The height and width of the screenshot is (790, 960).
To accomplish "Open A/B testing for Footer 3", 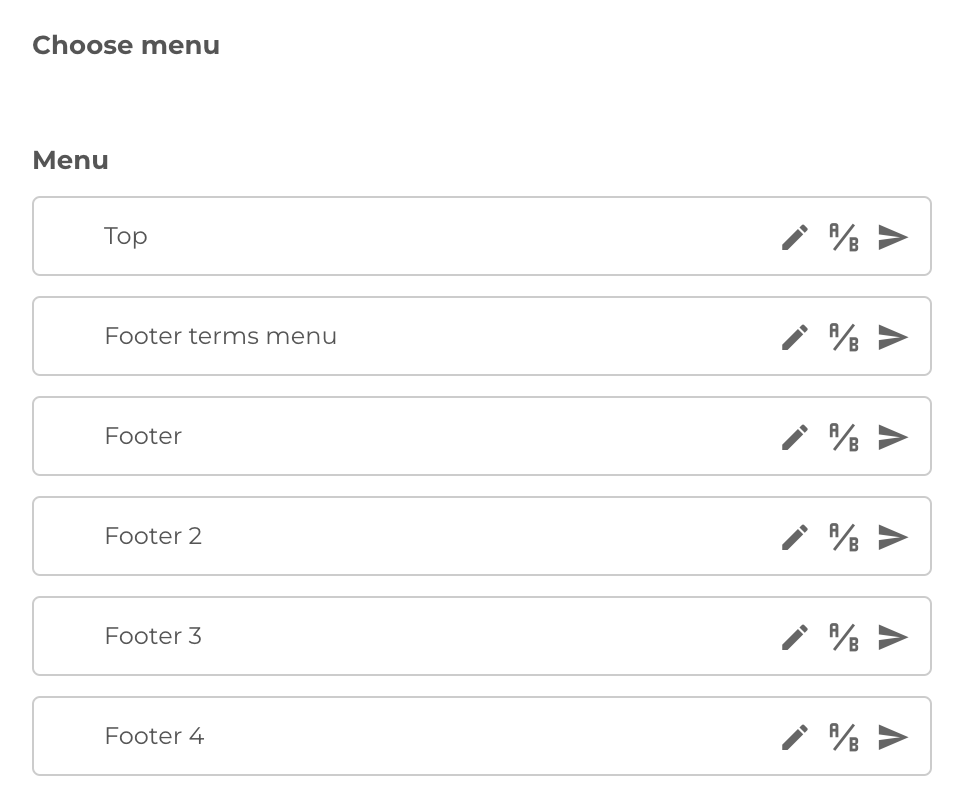I will (843, 636).
